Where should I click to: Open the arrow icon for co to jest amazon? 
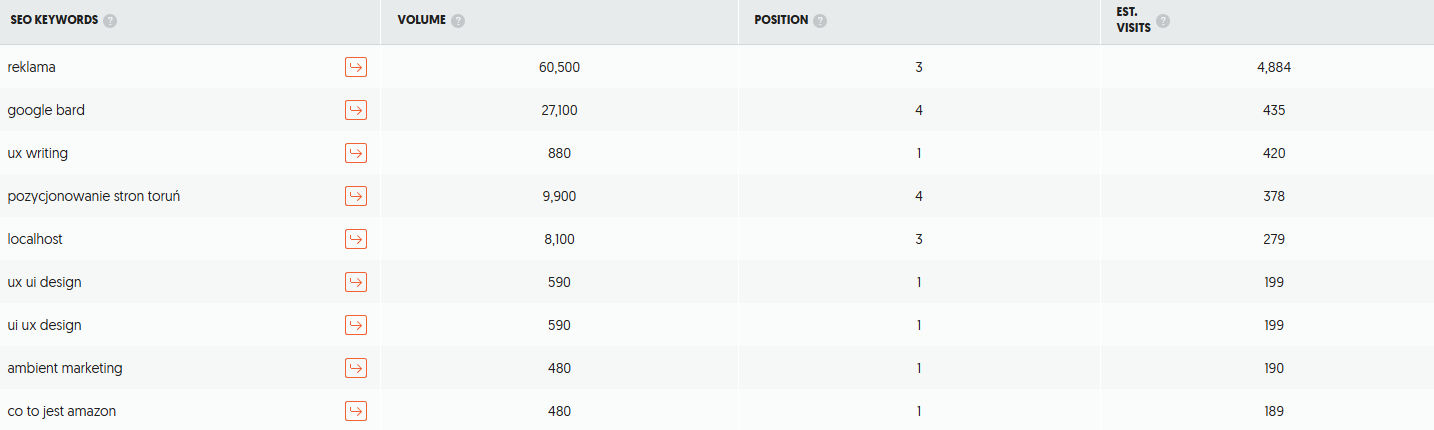[x=356, y=411]
